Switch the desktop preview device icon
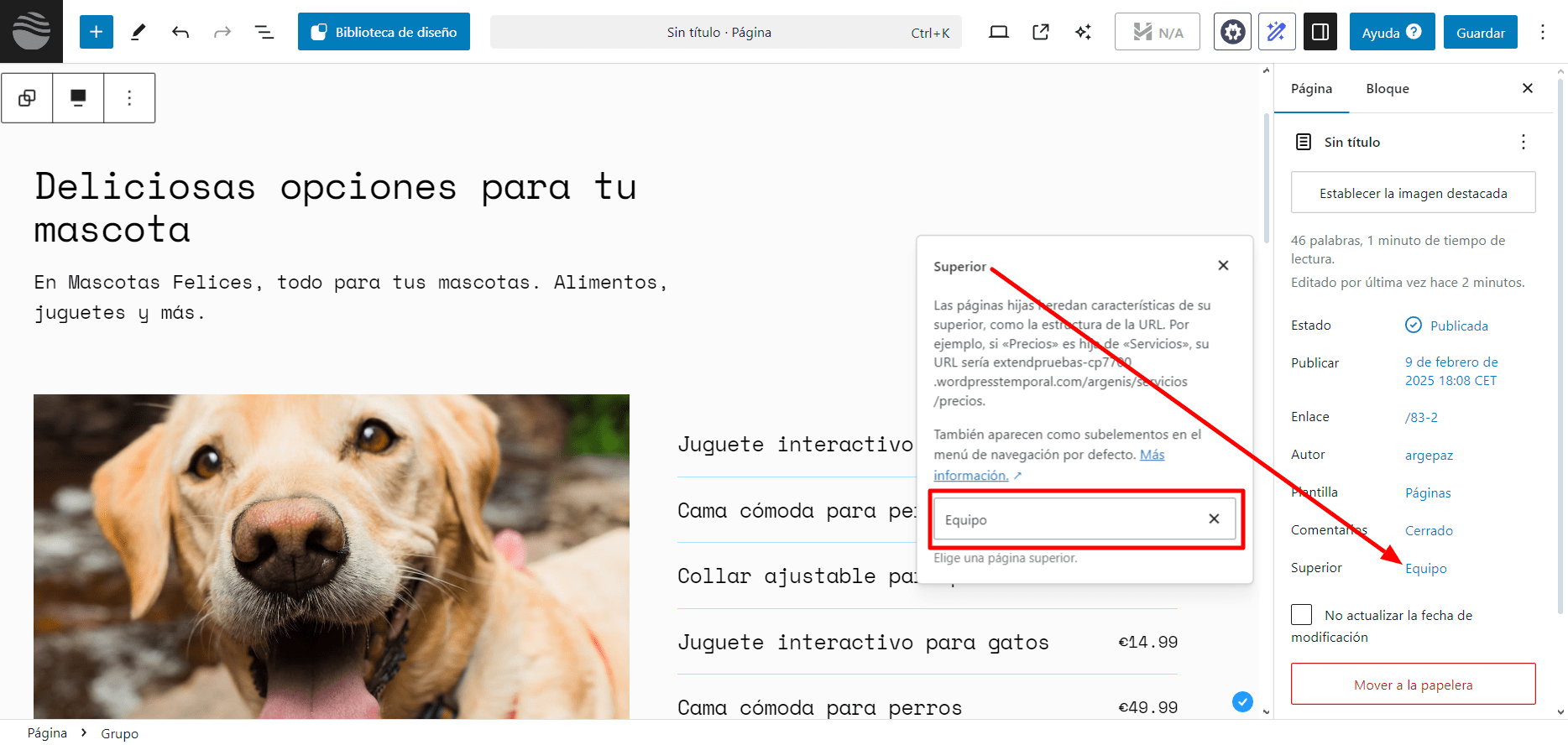Viewport: 1568px width, 745px height. click(x=999, y=32)
